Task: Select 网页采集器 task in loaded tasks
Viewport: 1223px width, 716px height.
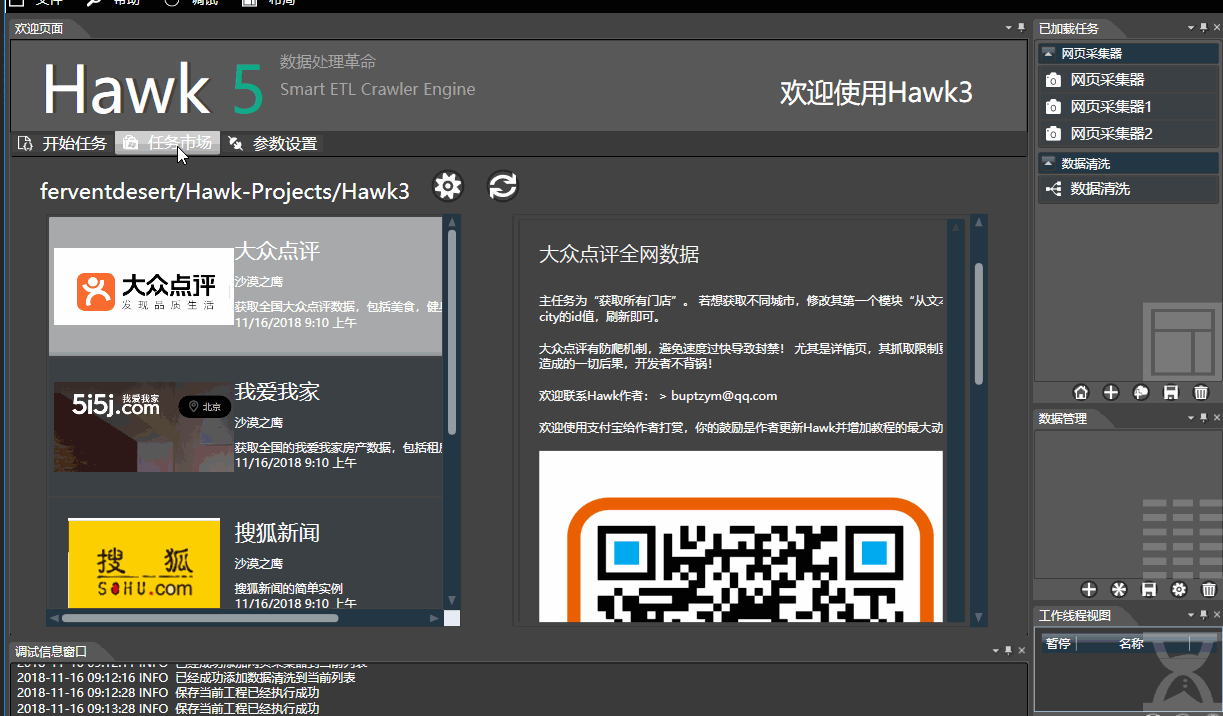Action: click(1127, 80)
